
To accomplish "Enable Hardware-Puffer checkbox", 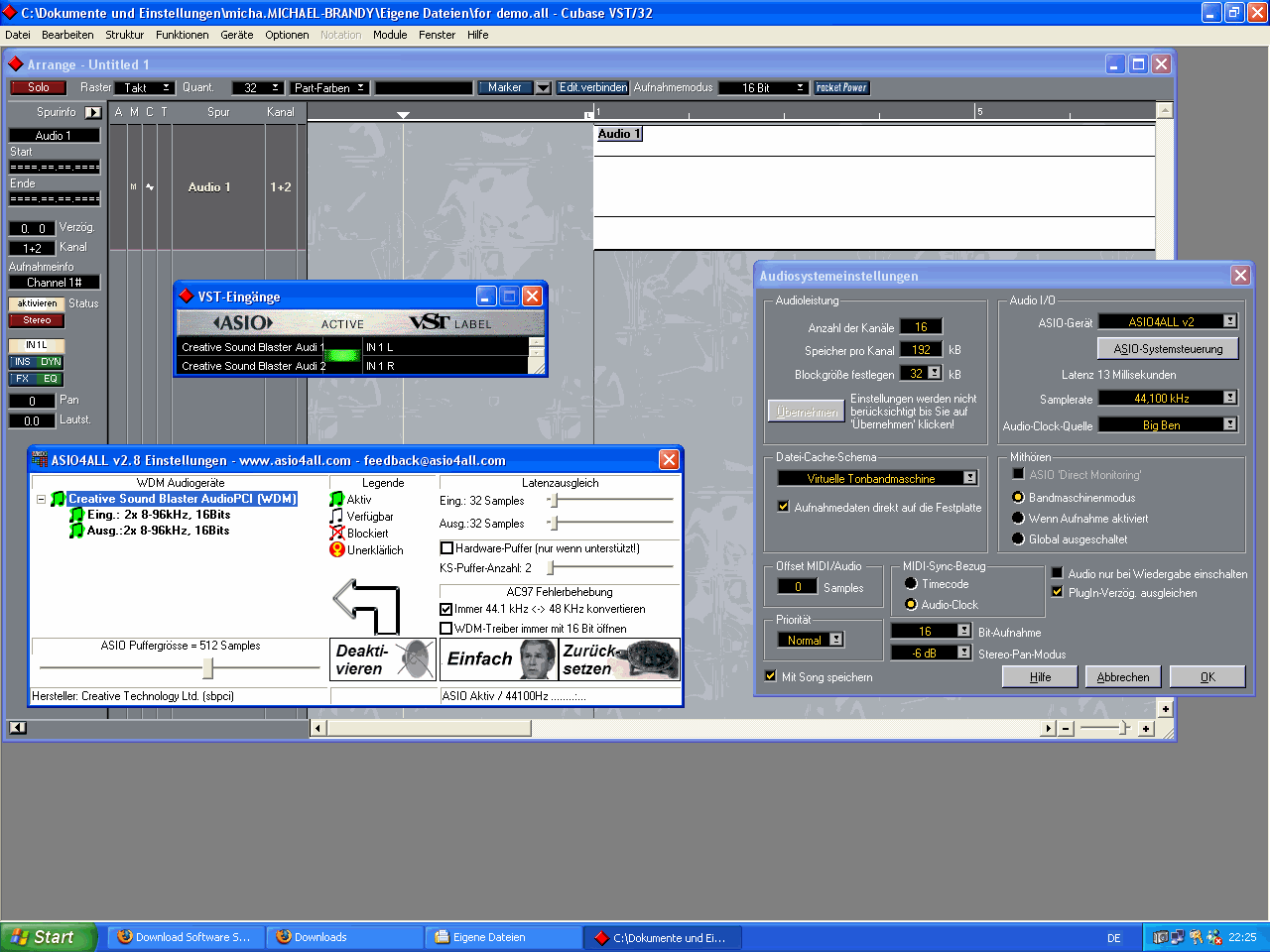I will pos(446,547).
